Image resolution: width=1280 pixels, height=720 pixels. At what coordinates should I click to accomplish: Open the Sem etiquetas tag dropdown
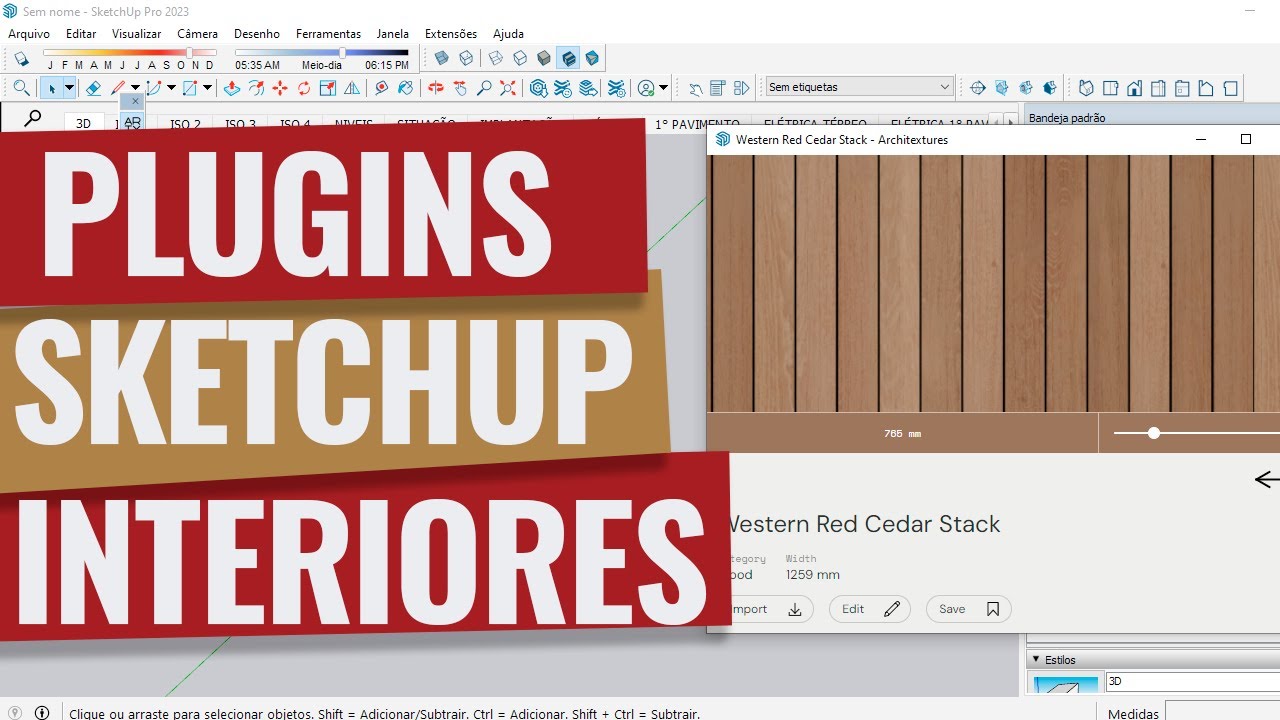coord(859,87)
